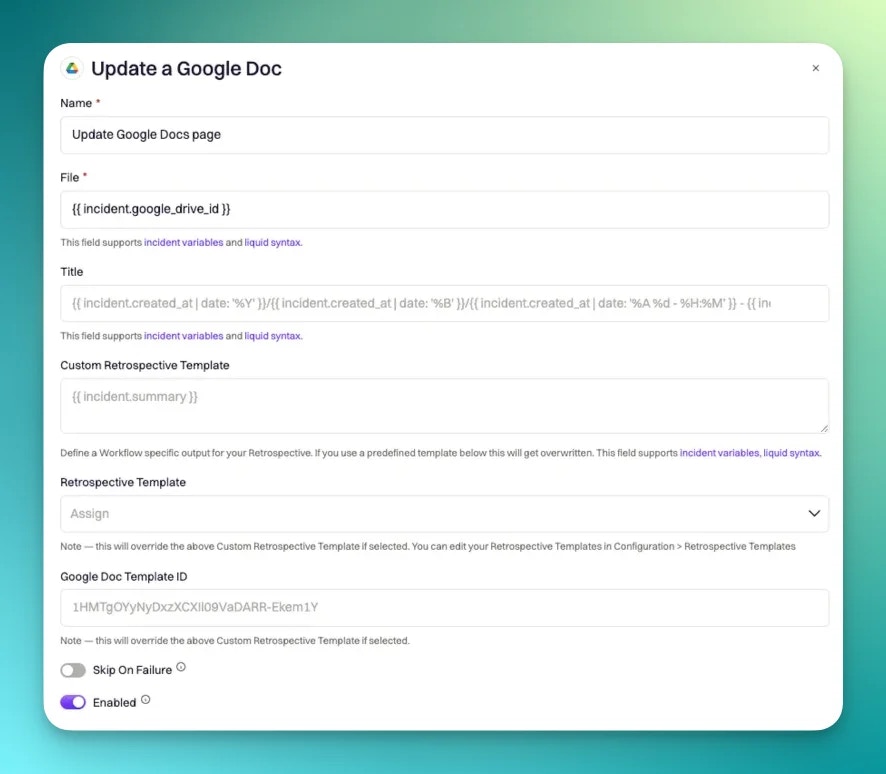Open the Retrospective Template dropdown

(444, 514)
